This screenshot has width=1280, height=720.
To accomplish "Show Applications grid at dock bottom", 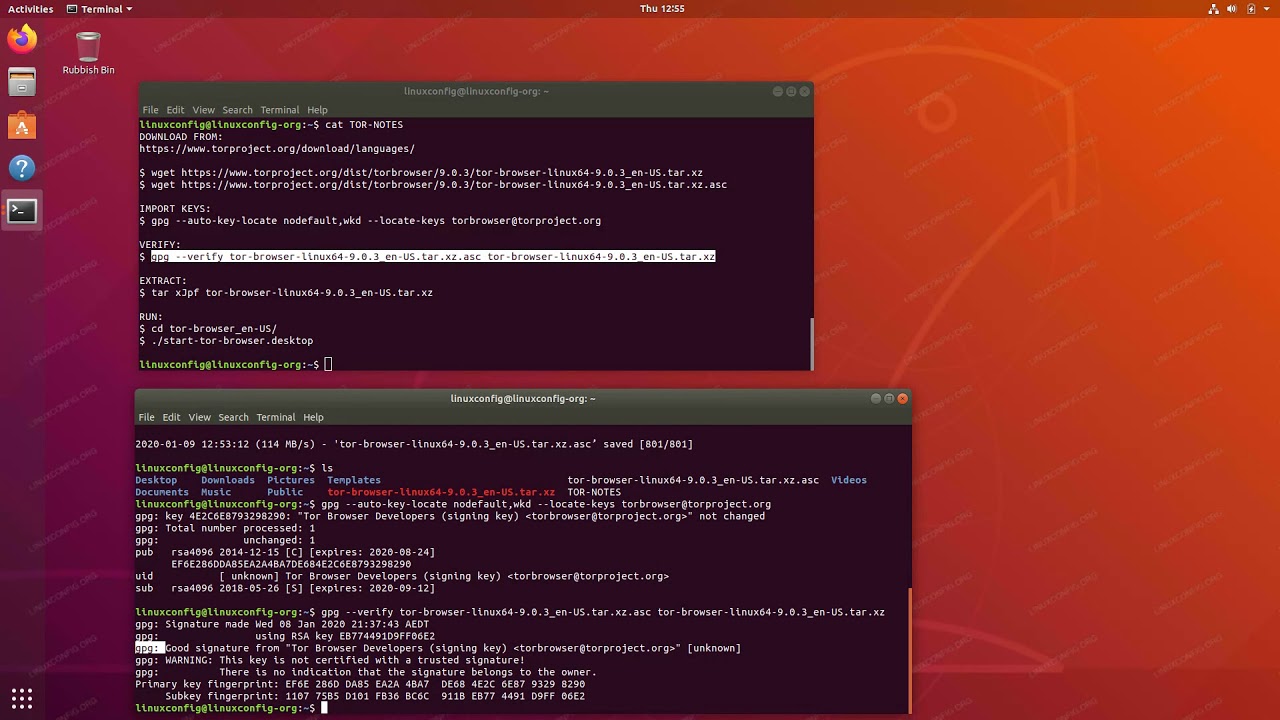I will [22, 698].
